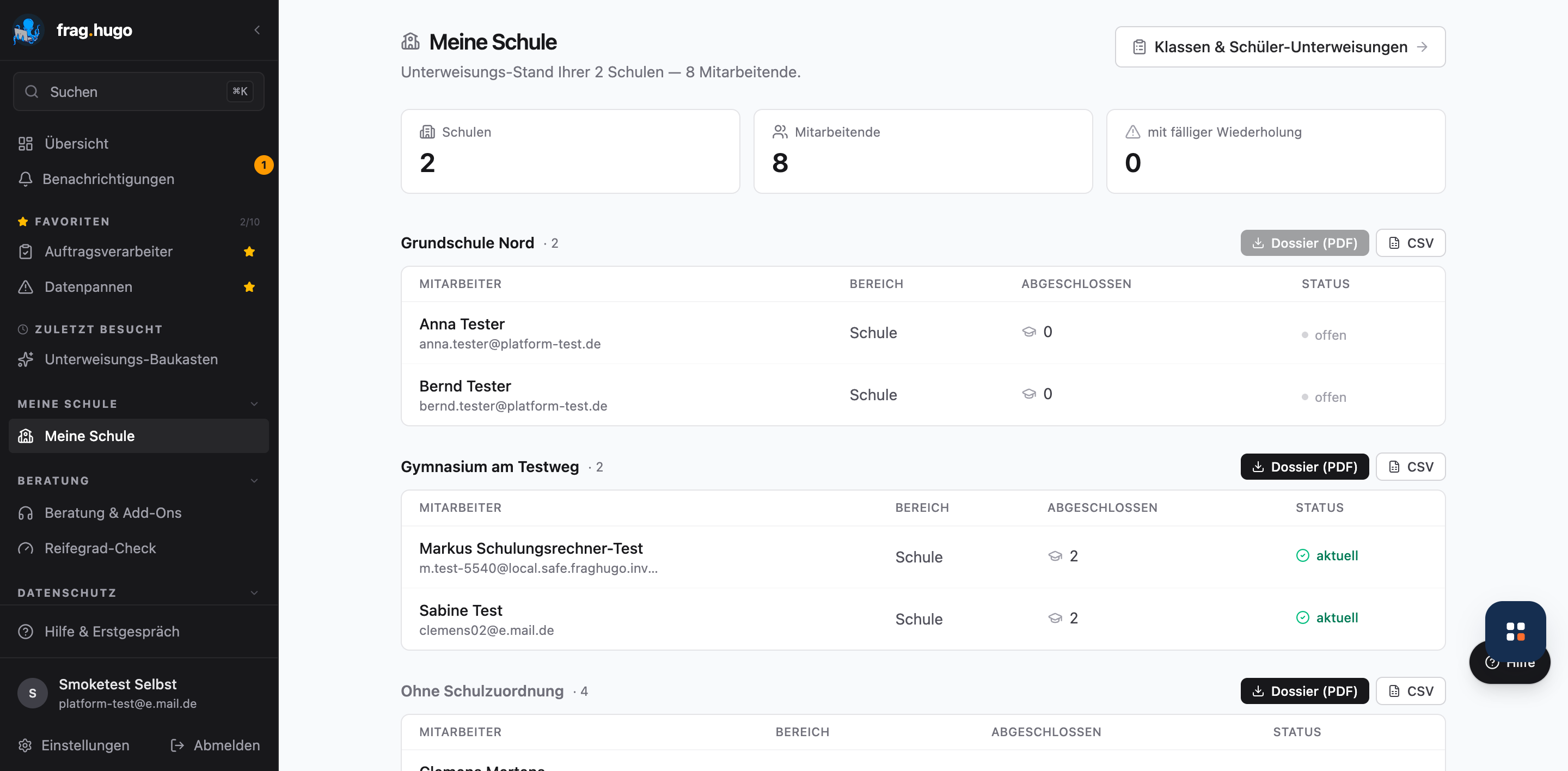Unfavorite Auftragsverarbeiter via its star

point(249,252)
